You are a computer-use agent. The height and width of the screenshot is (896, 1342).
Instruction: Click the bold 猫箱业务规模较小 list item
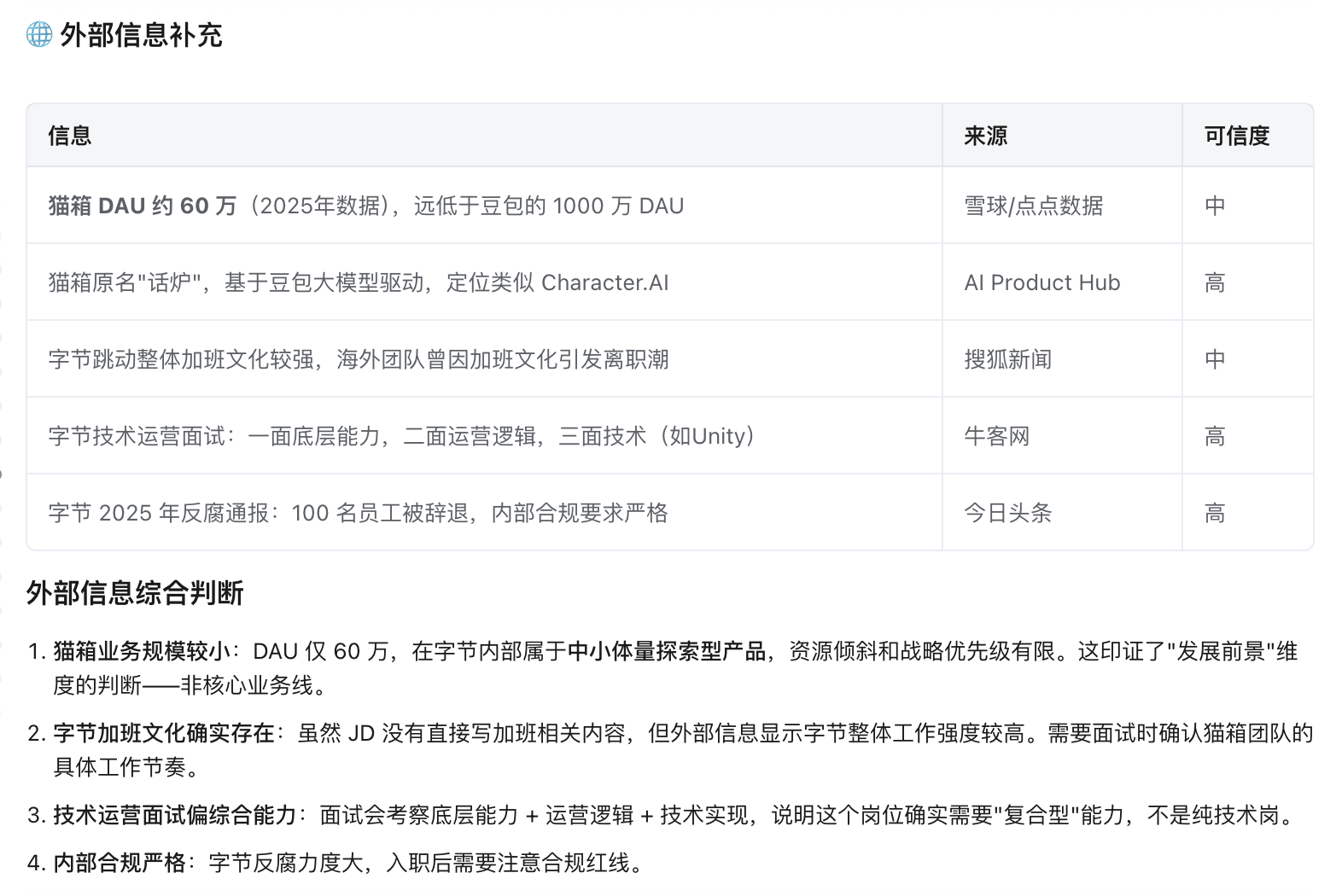click(x=142, y=651)
